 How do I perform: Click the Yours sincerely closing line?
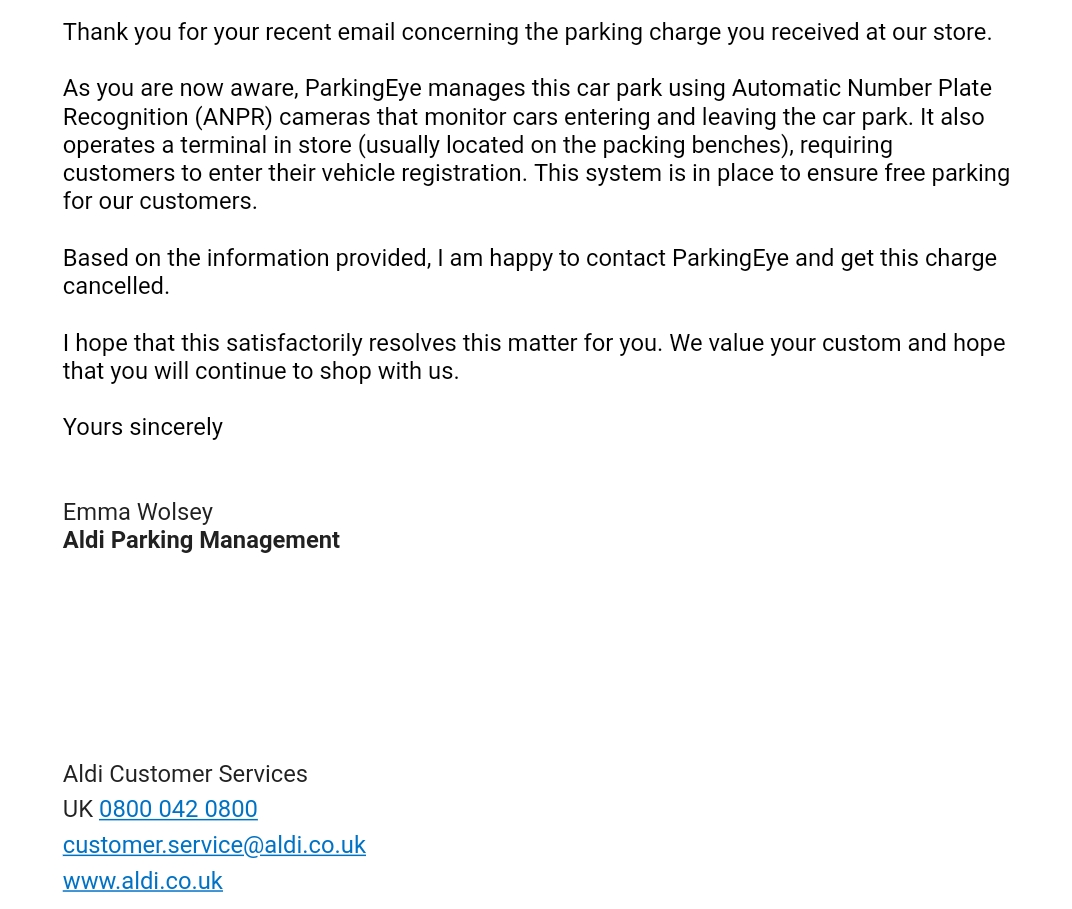pyautogui.click(x=143, y=427)
